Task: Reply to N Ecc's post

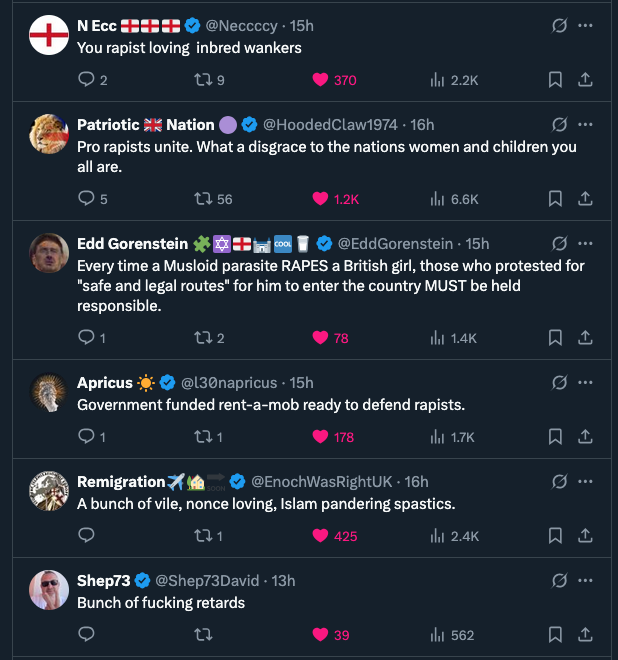Action: click(86, 80)
